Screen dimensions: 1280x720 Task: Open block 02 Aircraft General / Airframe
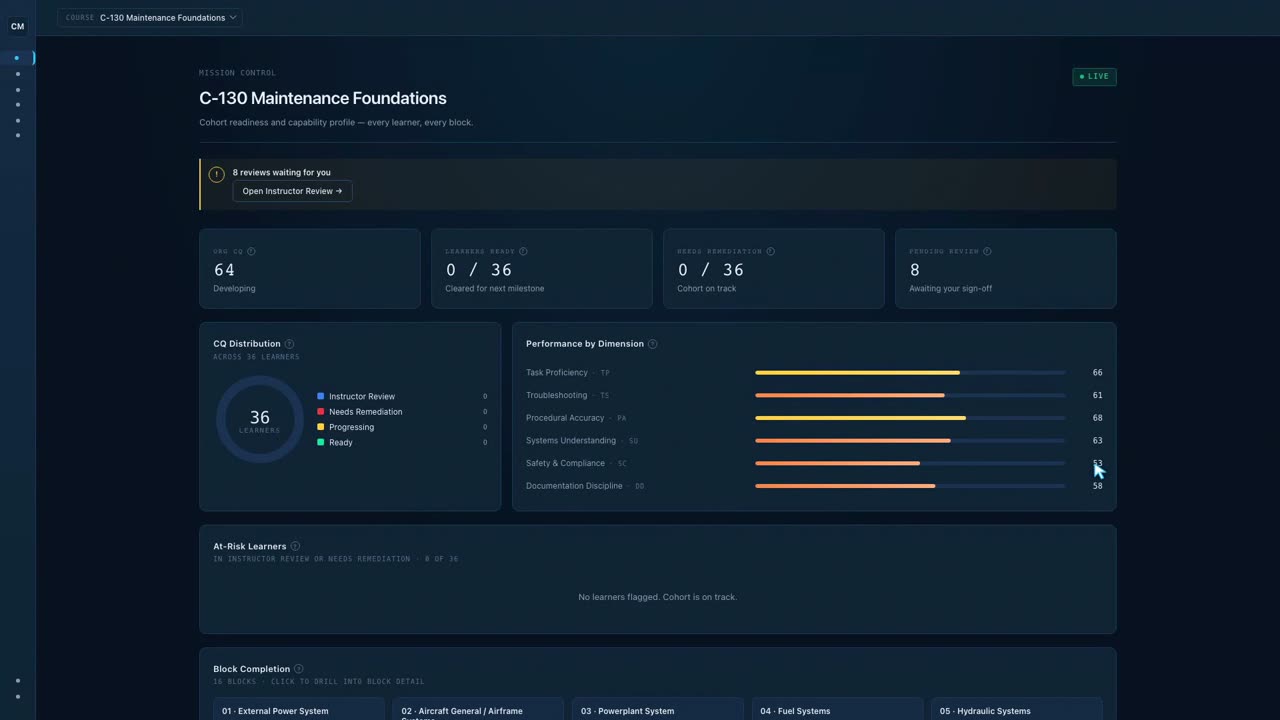point(478,710)
